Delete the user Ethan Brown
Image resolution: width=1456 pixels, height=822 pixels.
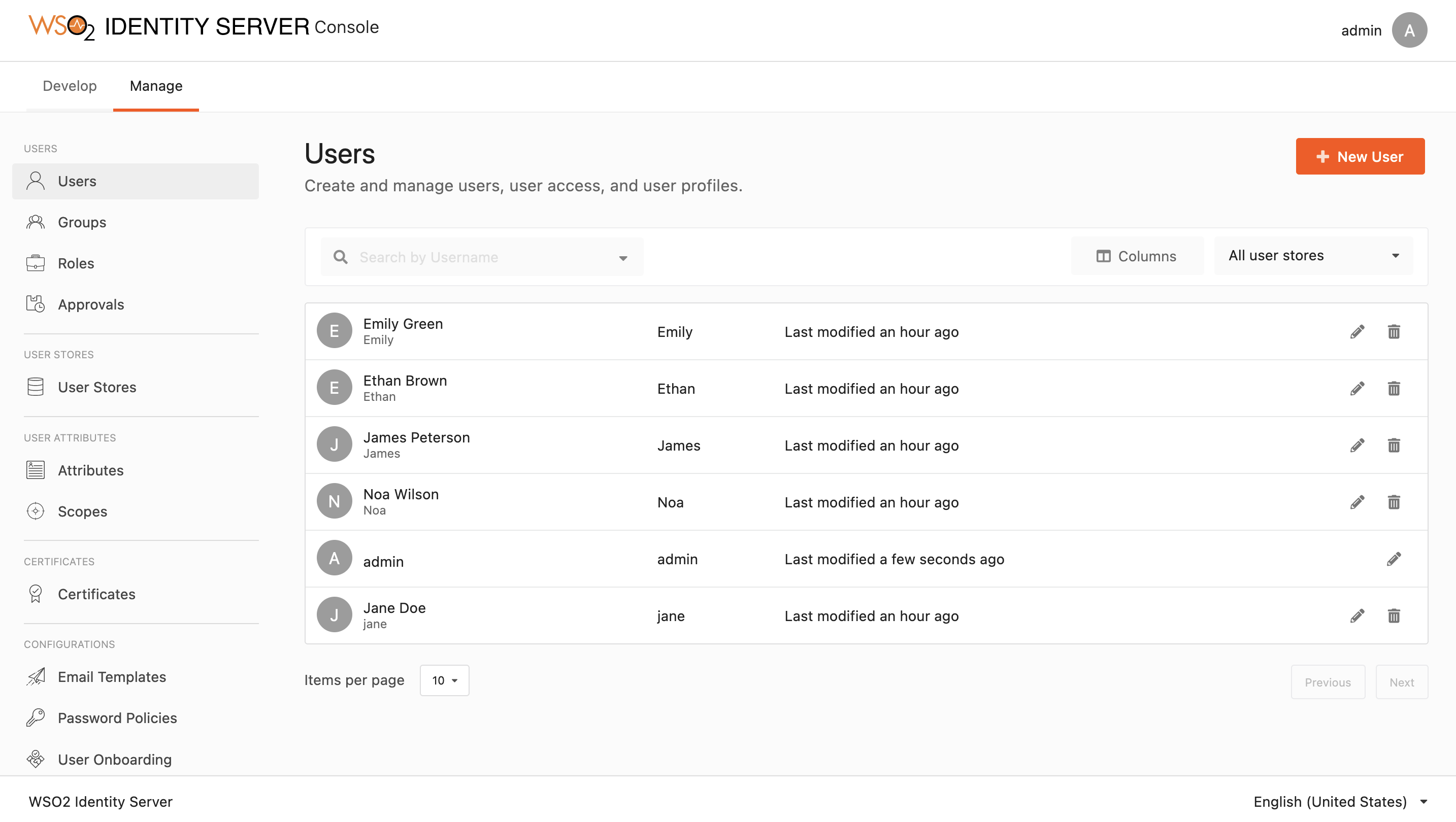point(1394,388)
